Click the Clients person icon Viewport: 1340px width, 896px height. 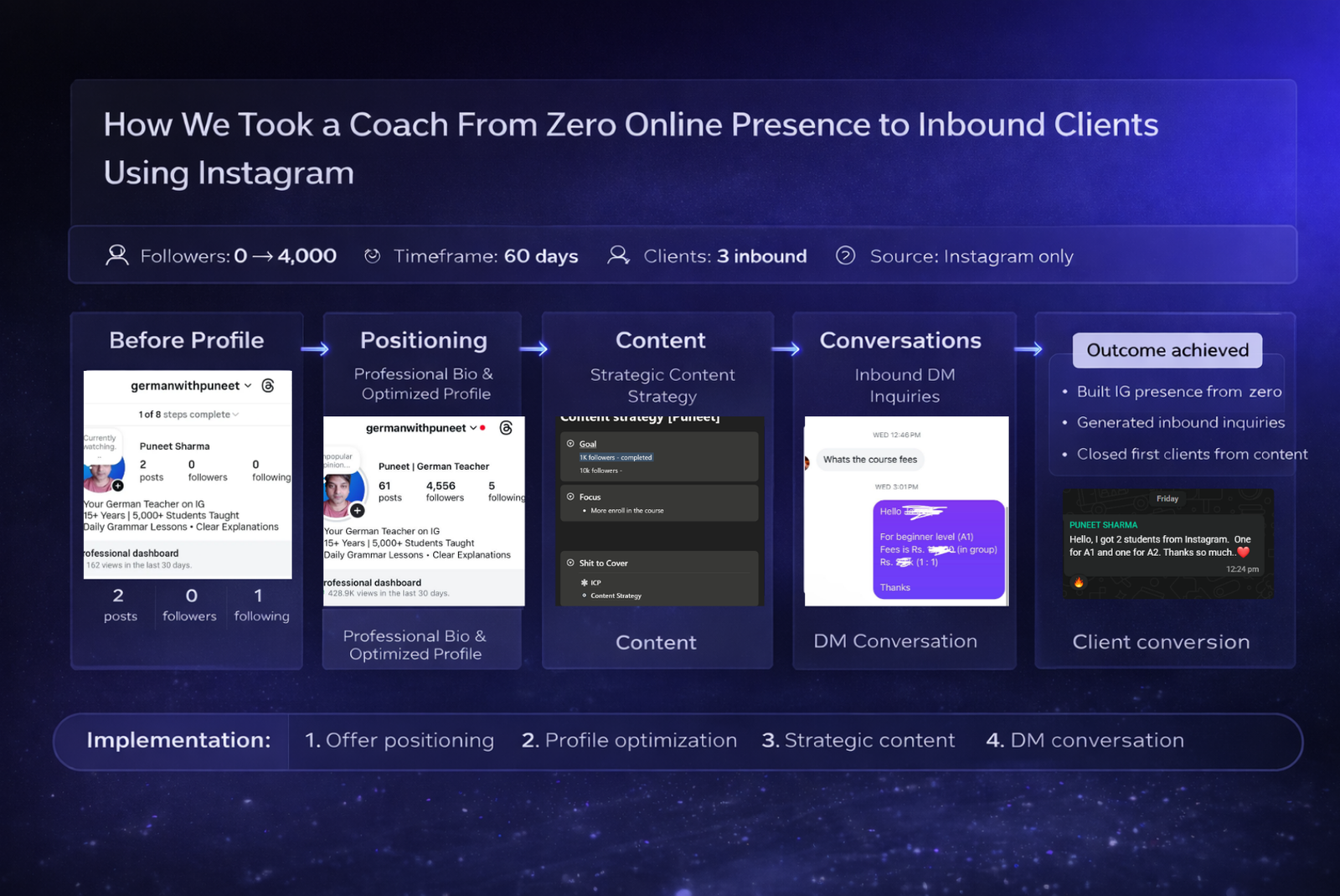coord(618,255)
